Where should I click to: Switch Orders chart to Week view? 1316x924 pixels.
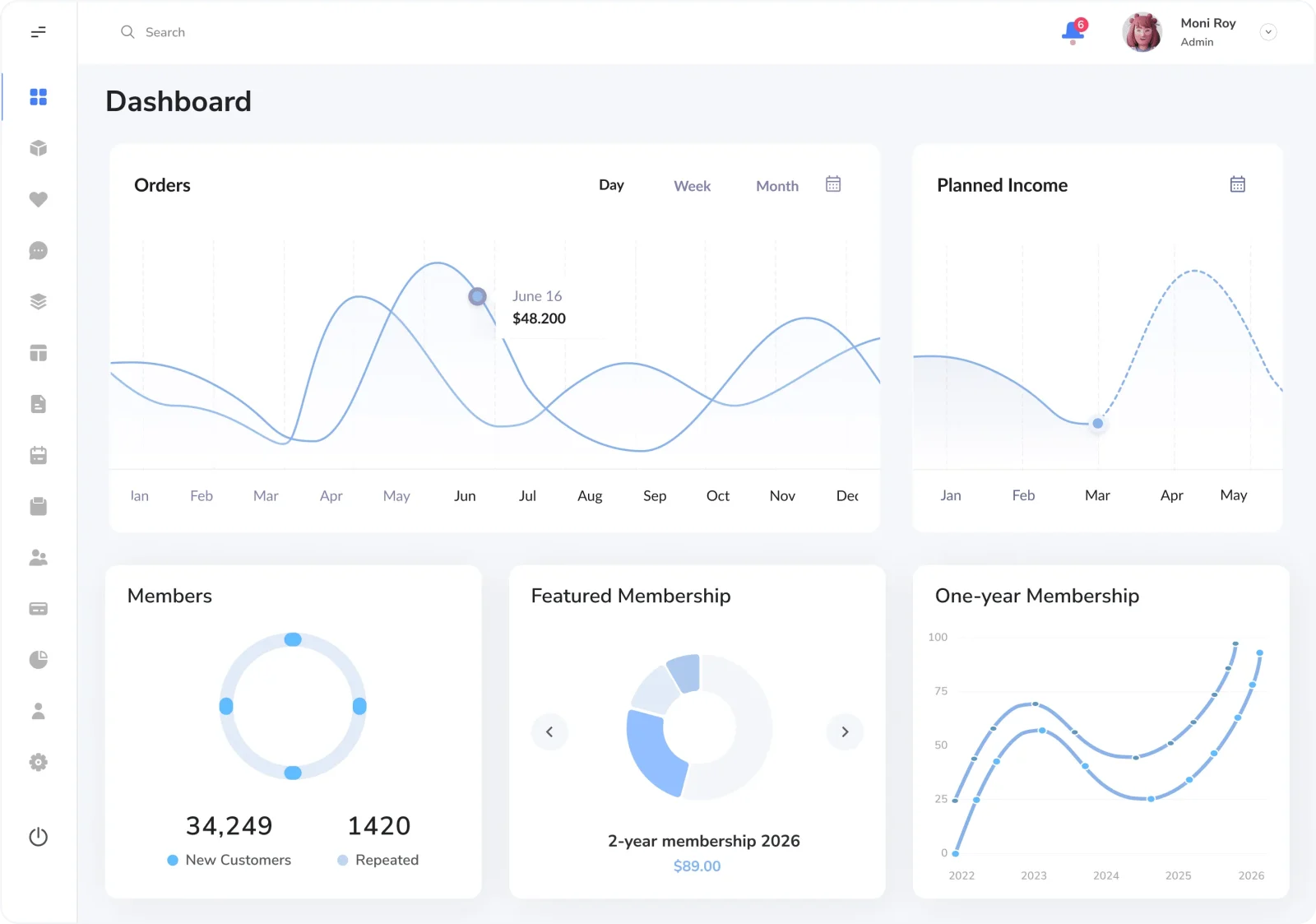click(693, 186)
